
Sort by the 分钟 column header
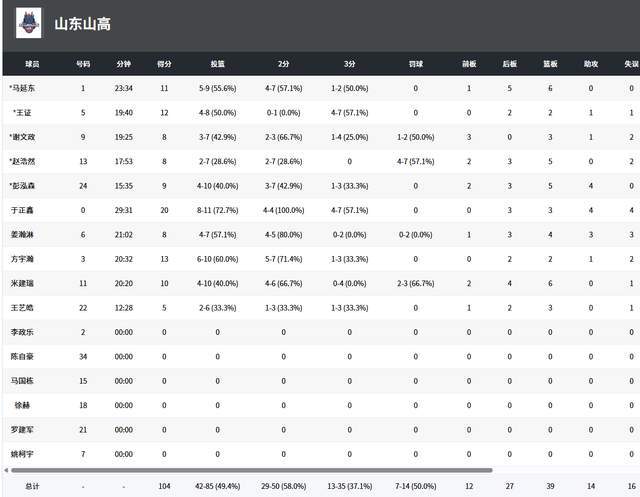tap(123, 63)
